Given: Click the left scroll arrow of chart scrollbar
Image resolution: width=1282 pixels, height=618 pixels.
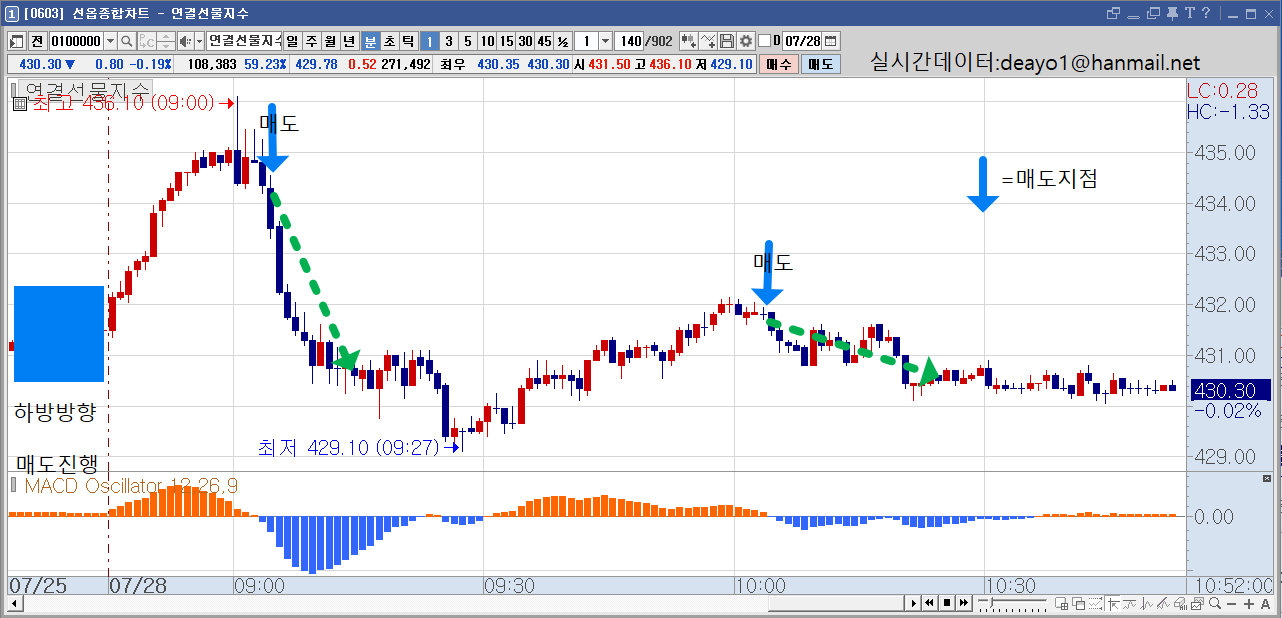Looking at the screenshot, I should pos(15,603).
